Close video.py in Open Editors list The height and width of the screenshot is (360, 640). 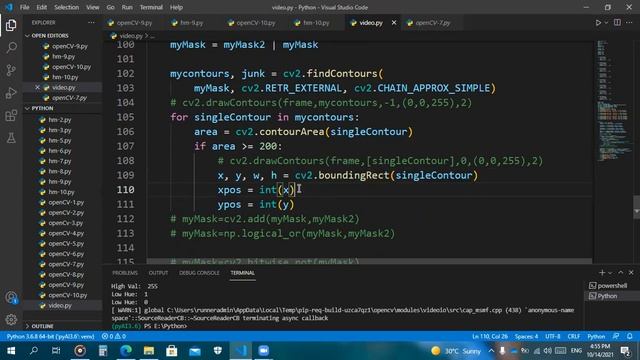37,87
